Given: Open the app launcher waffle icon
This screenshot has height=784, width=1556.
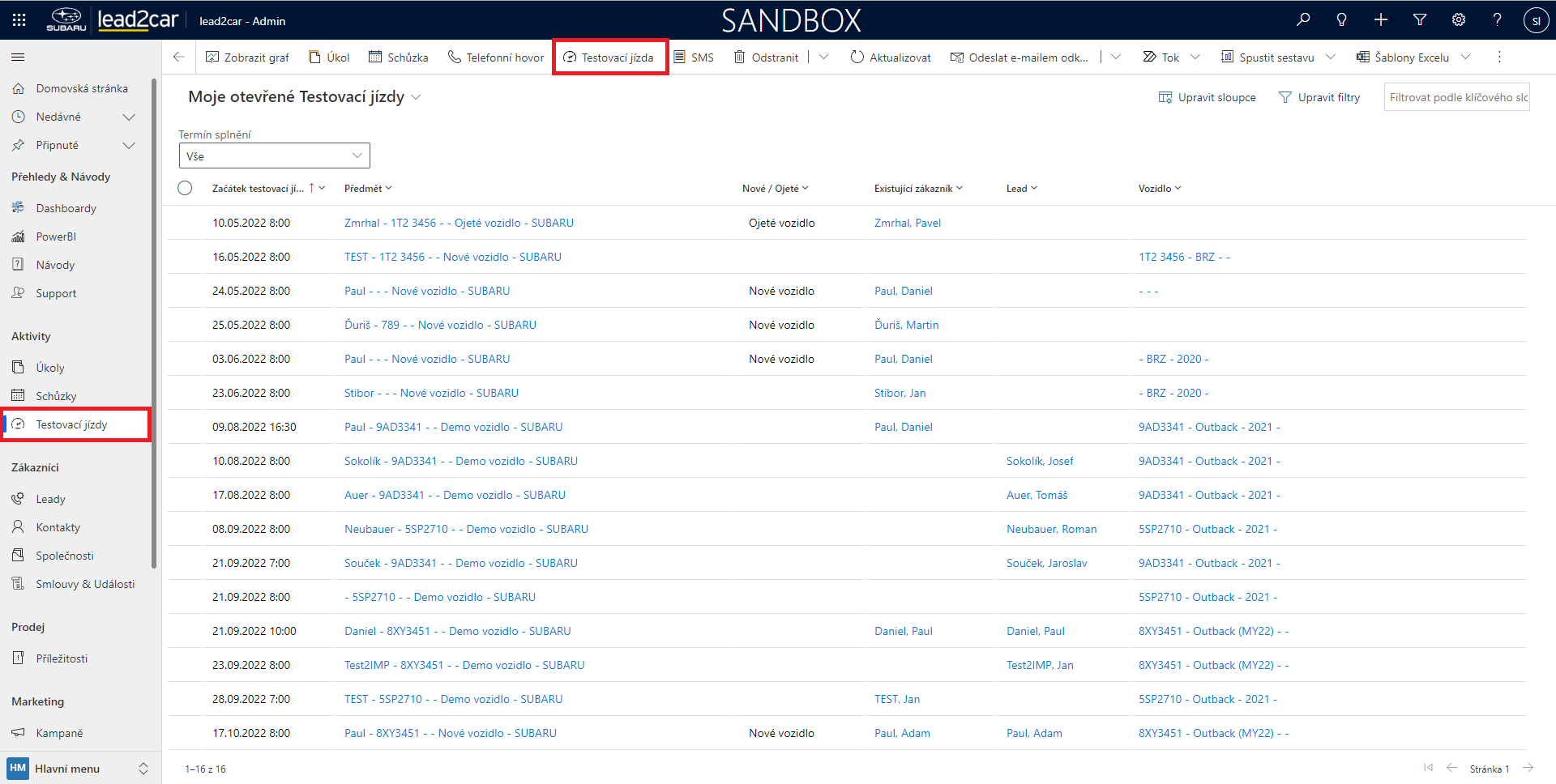Looking at the screenshot, I should [x=19, y=20].
